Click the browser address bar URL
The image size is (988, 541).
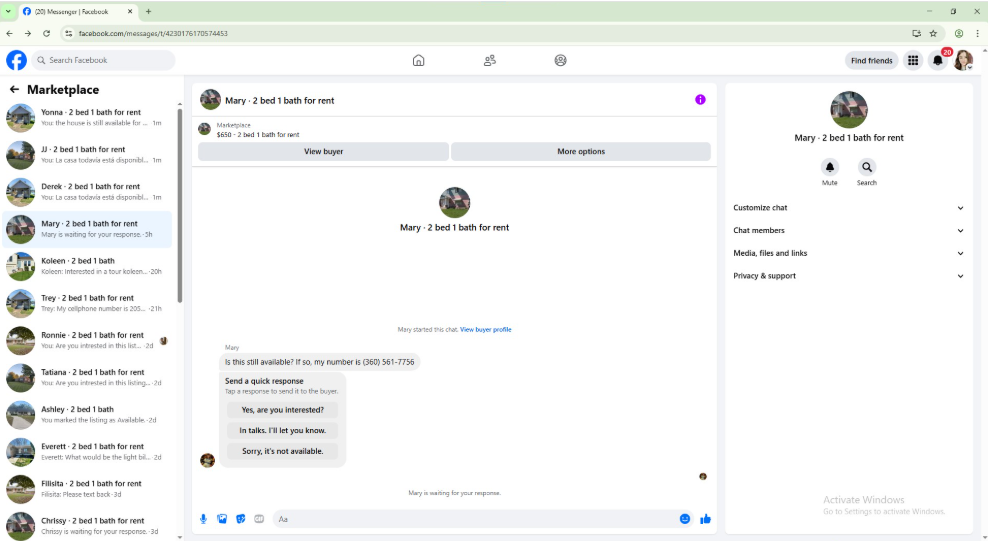pos(153,33)
